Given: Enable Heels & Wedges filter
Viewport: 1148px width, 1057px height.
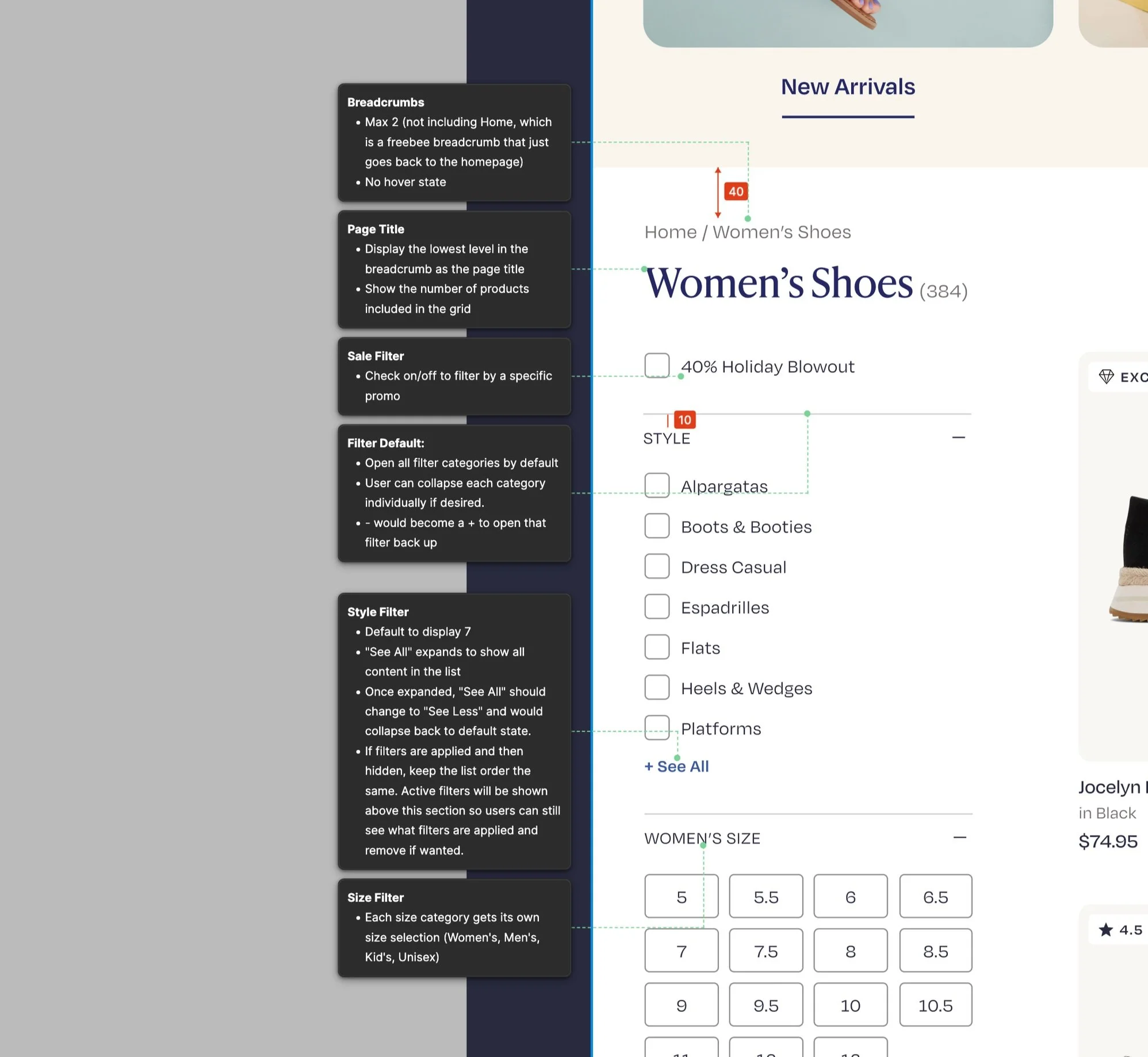Looking at the screenshot, I should tap(657, 688).
